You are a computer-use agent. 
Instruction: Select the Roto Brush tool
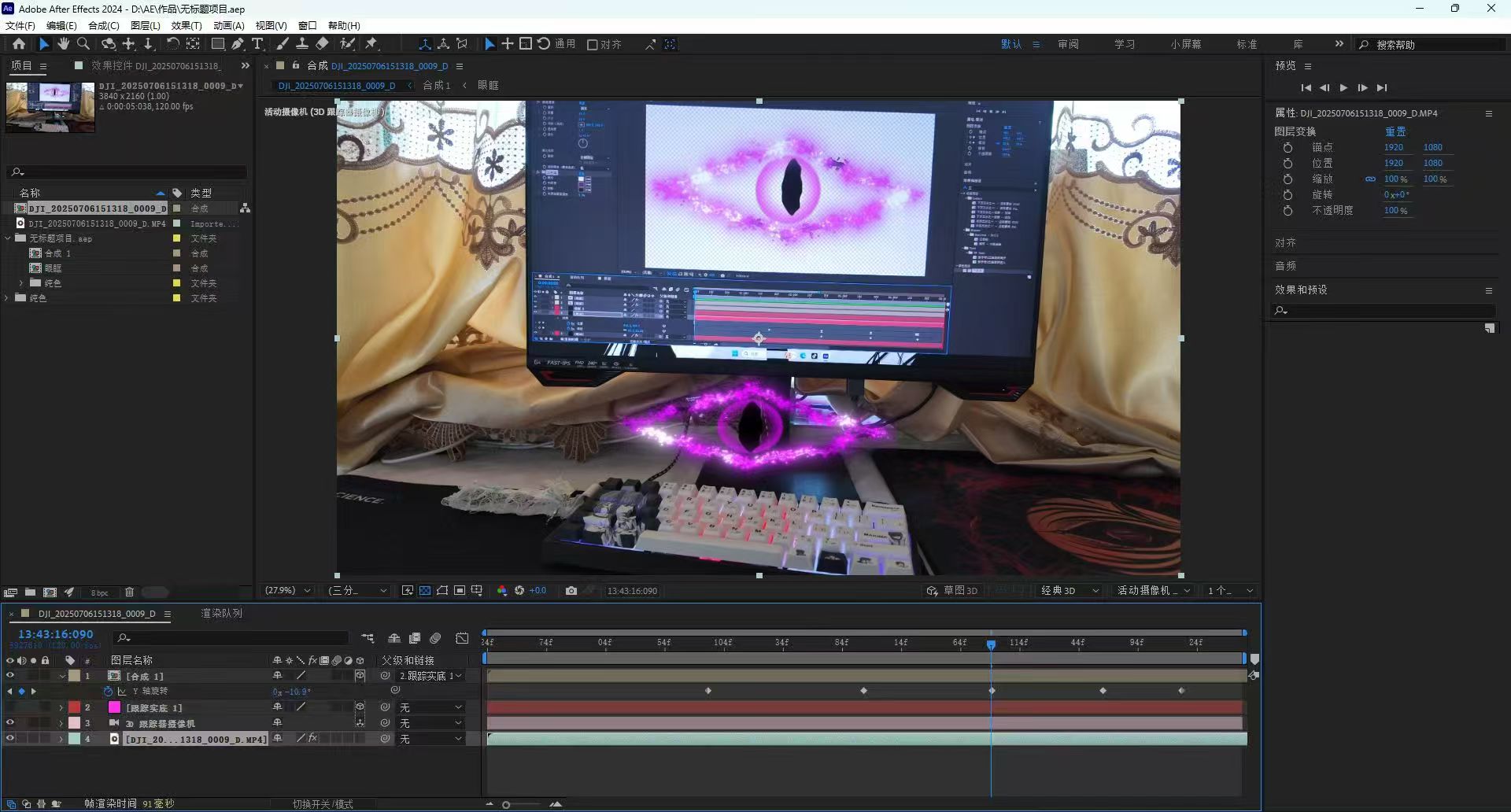(347, 44)
